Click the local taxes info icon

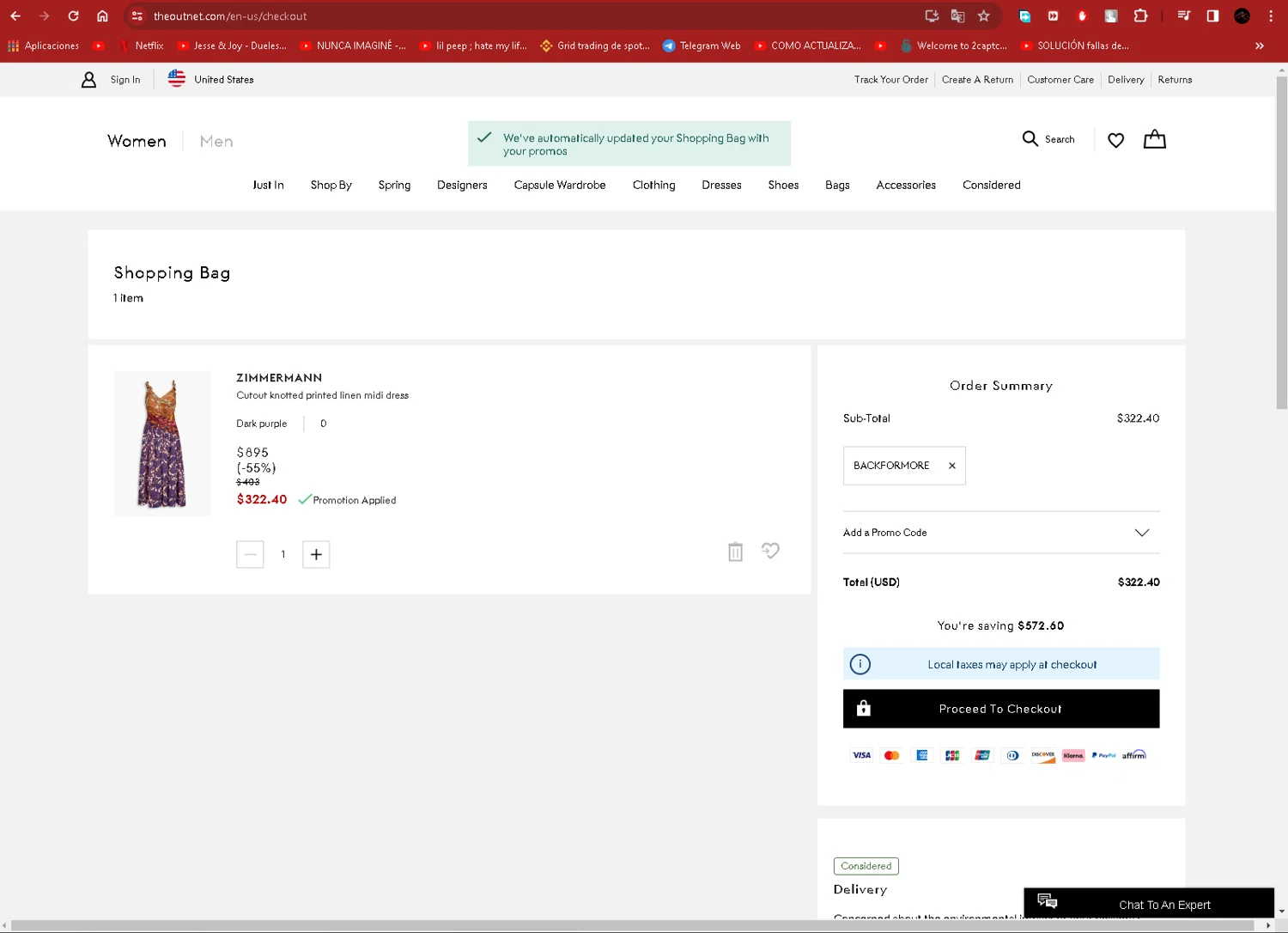[x=860, y=664]
